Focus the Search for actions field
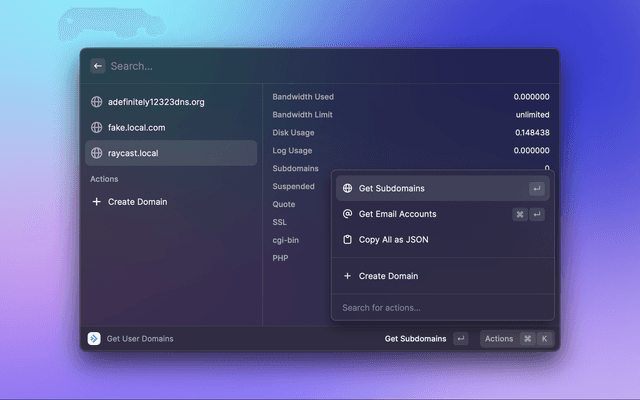The width and height of the screenshot is (640, 400). click(x=440, y=308)
